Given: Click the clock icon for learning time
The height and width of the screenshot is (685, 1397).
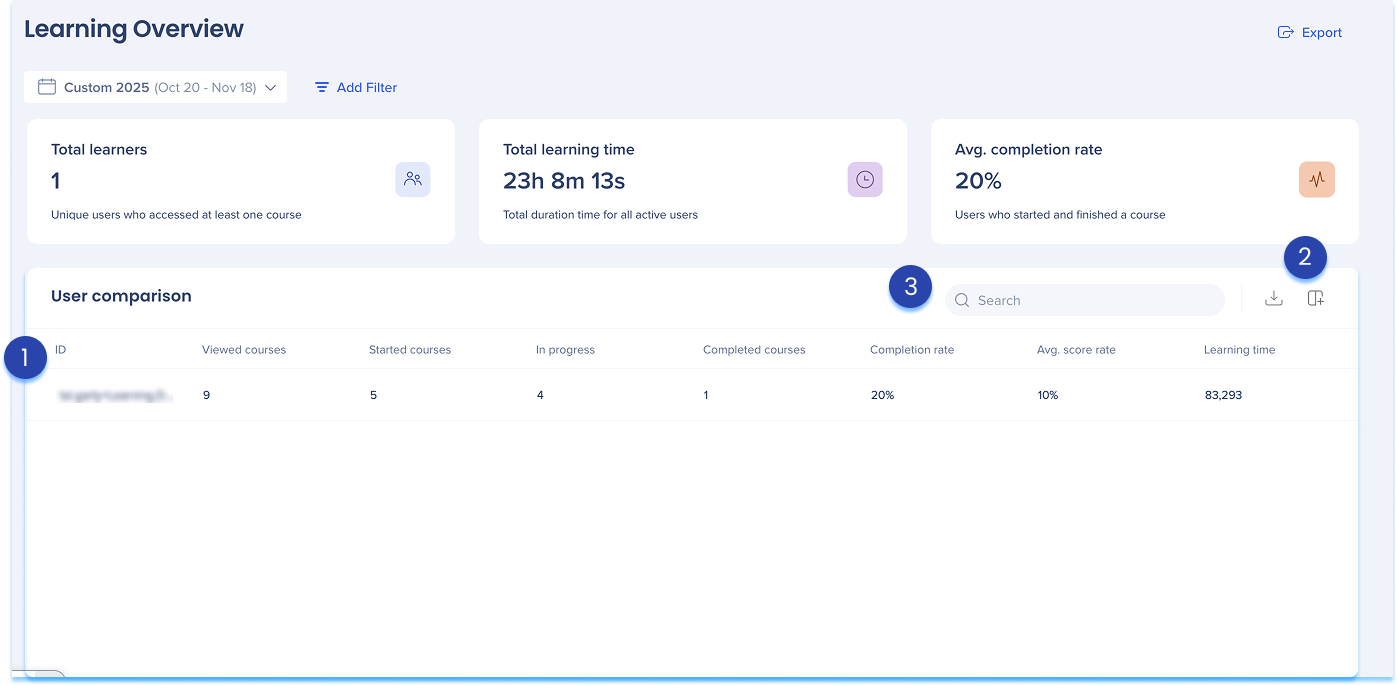Looking at the screenshot, I should (865, 180).
